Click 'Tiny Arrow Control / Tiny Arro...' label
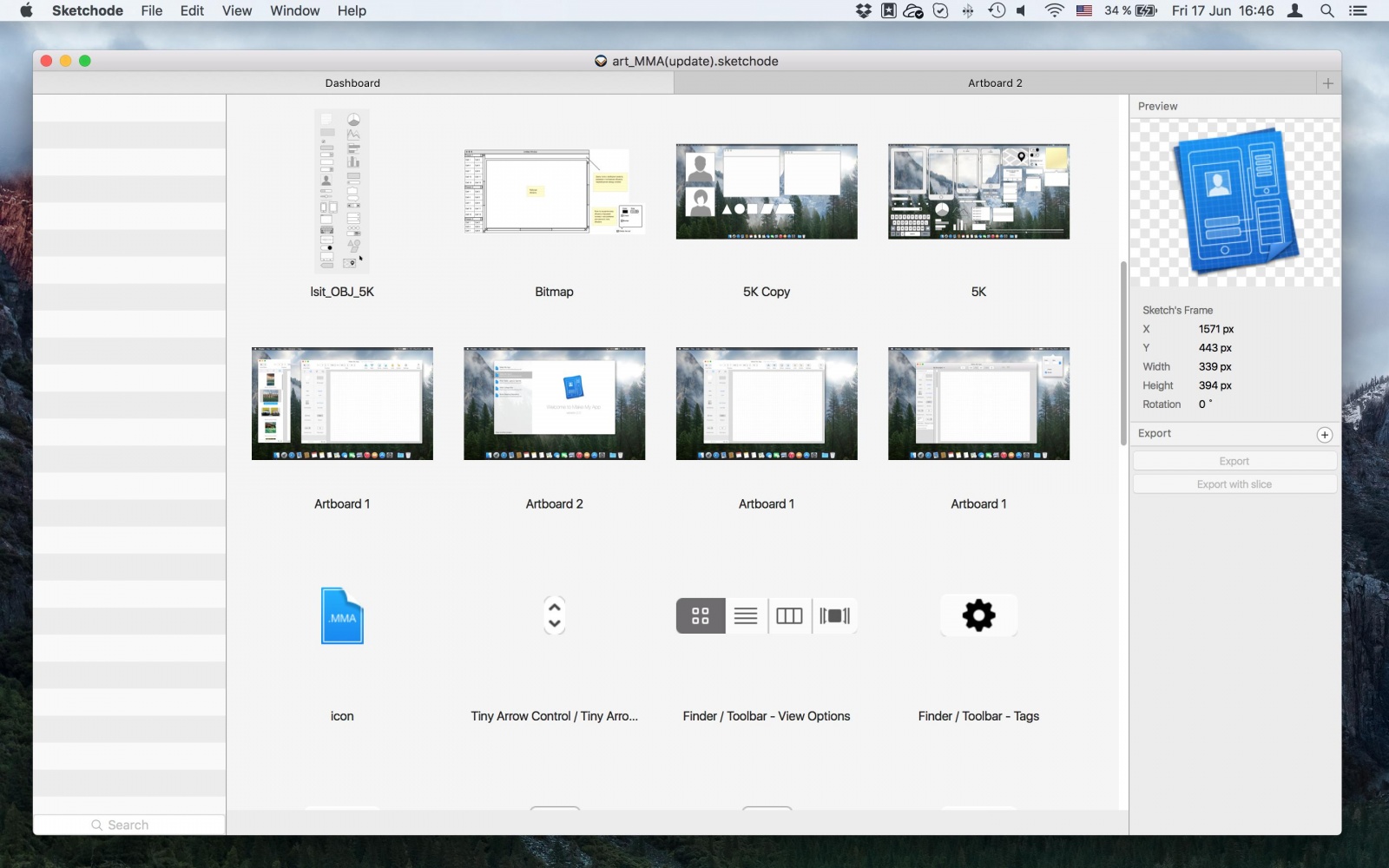The width and height of the screenshot is (1389, 868). 555,716
